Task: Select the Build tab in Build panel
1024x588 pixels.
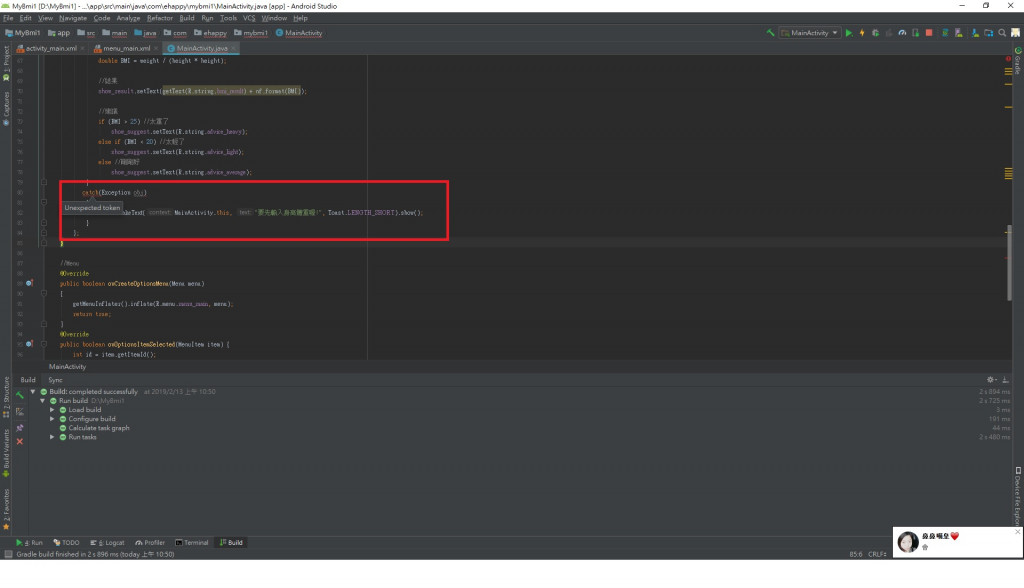Action: (x=28, y=380)
